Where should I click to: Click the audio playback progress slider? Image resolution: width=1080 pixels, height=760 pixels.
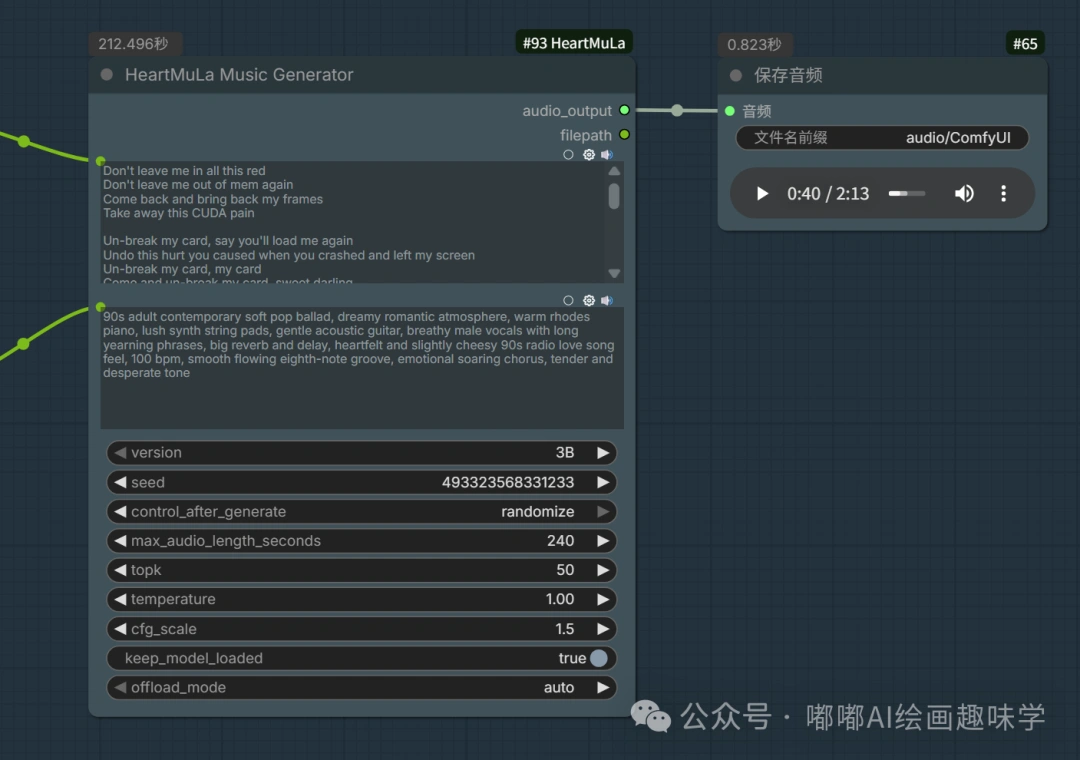[906, 193]
